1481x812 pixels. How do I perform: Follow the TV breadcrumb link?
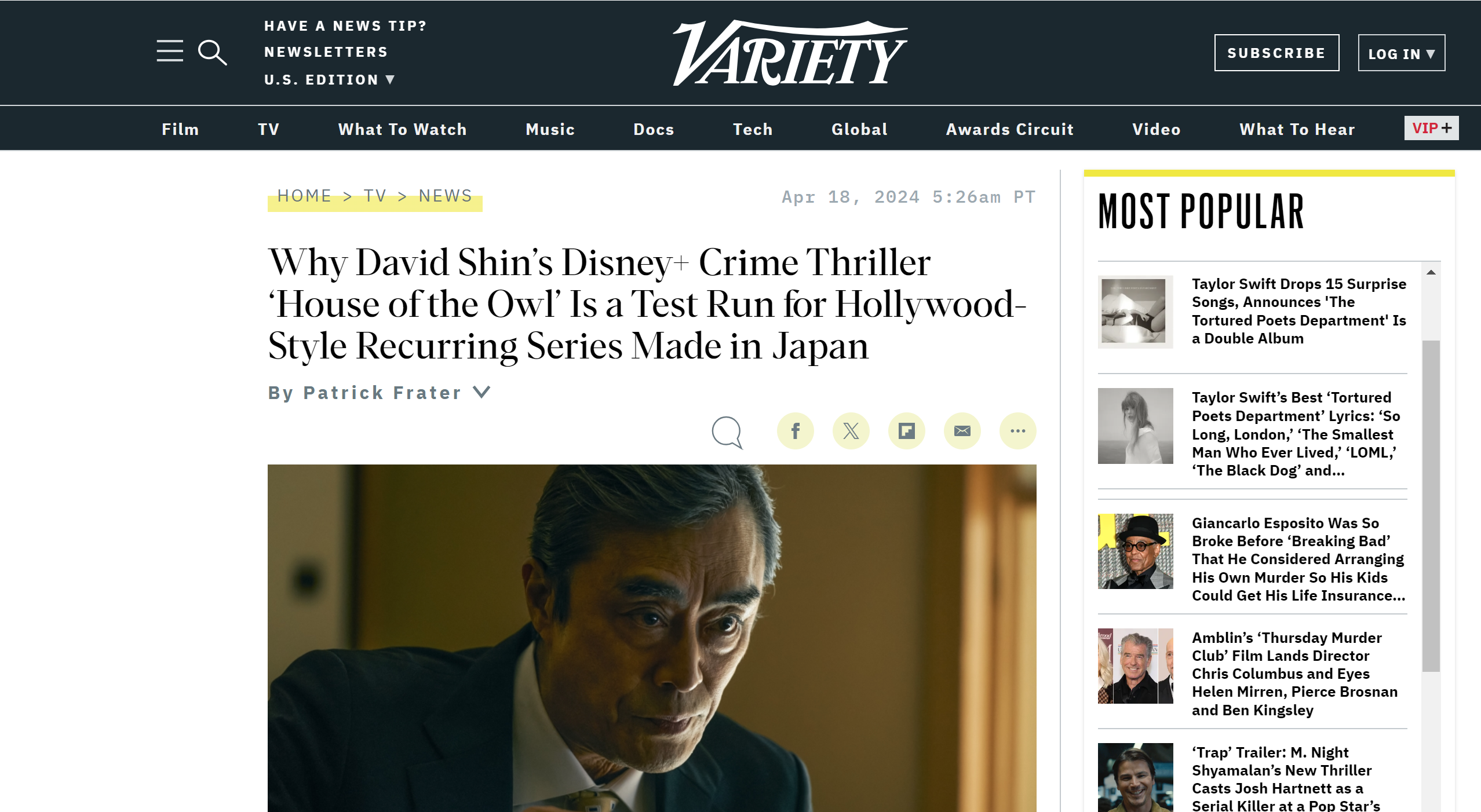tap(375, 196)
